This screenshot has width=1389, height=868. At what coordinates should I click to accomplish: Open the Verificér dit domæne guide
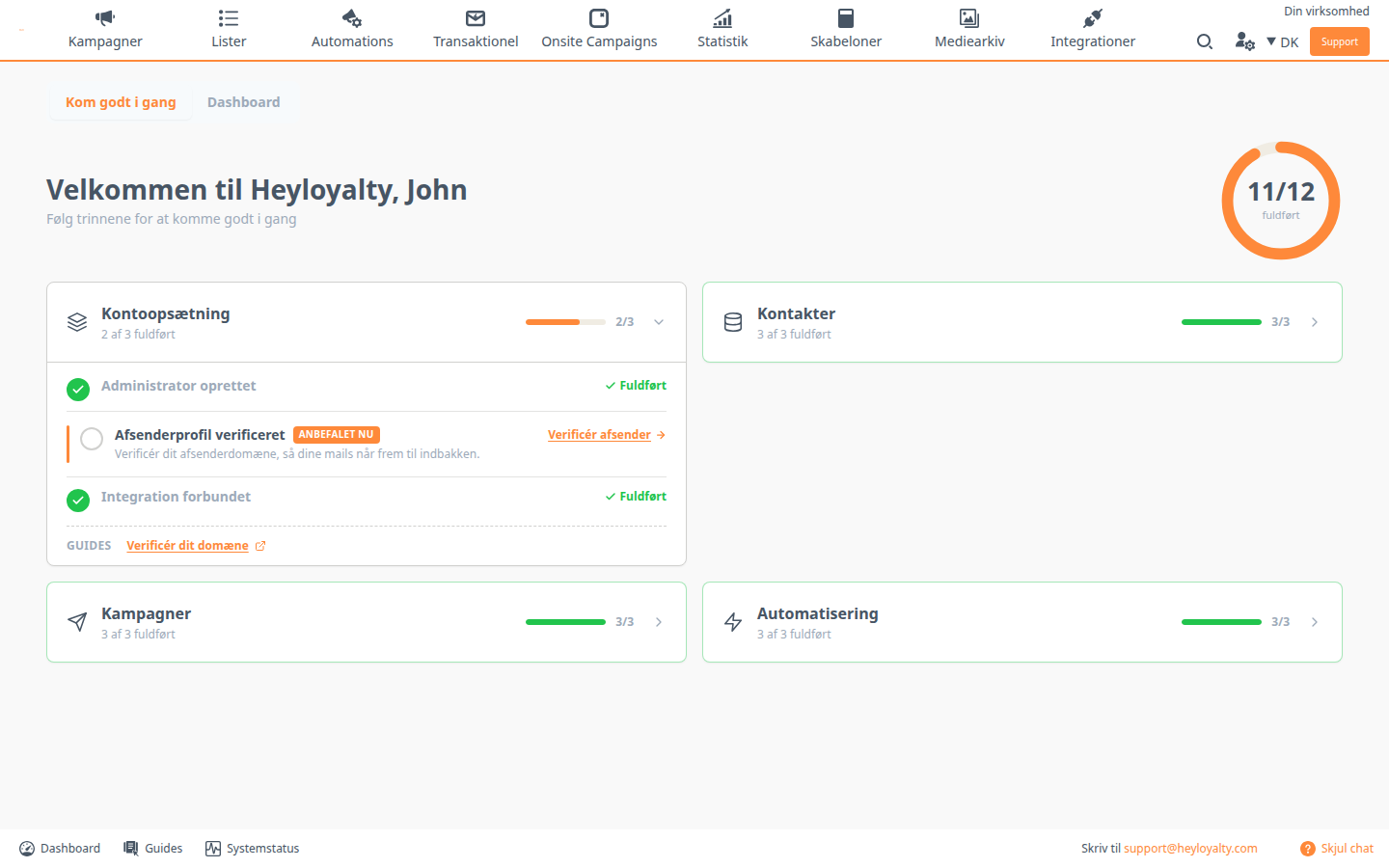coord(196,546)
